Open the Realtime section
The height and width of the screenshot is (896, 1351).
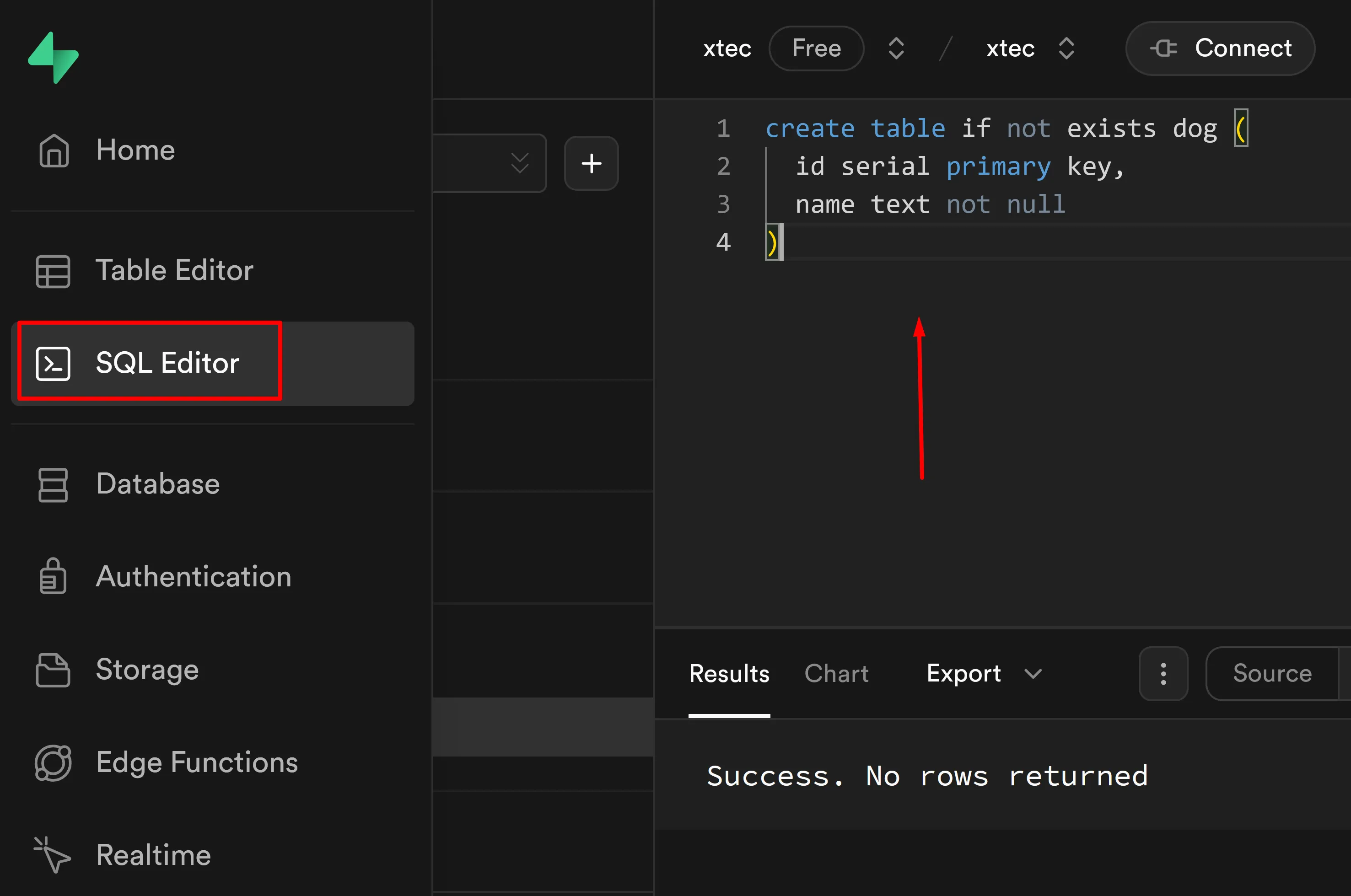[153, 855]
